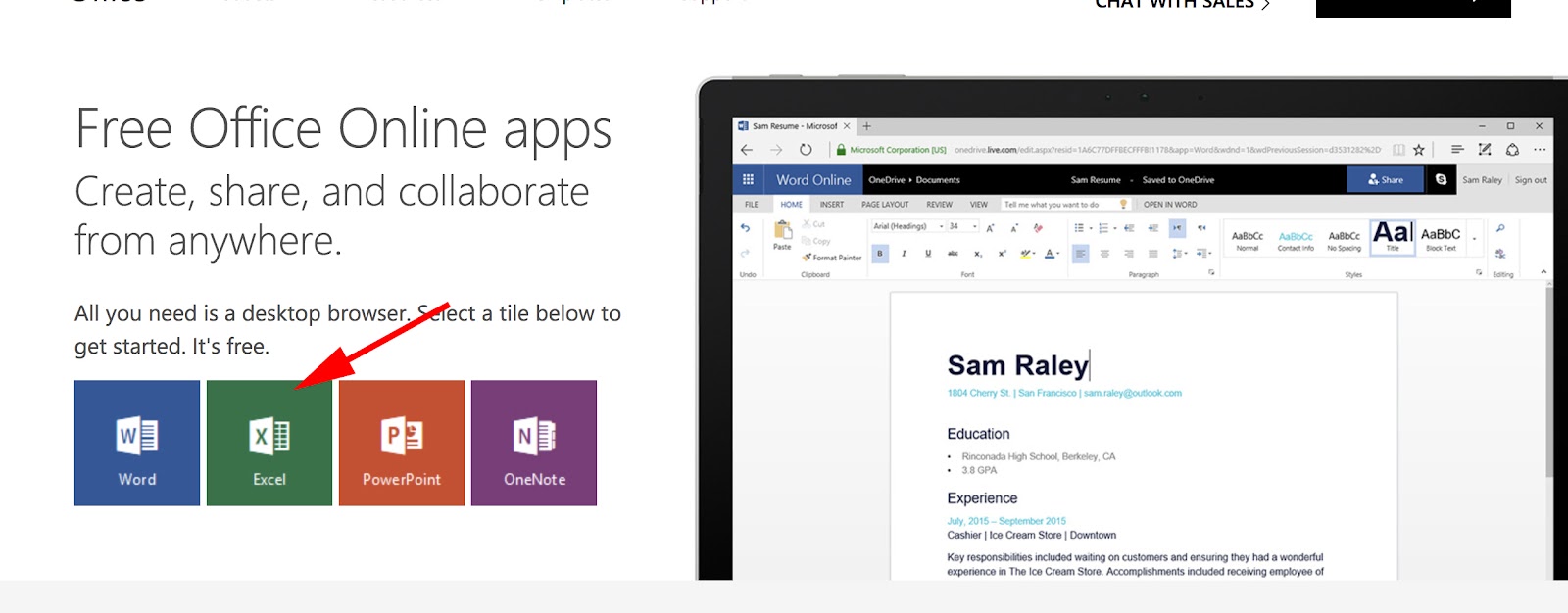Click the Sign out link
Viewport: 1568px width, 613px height.
pos(1531,180)
